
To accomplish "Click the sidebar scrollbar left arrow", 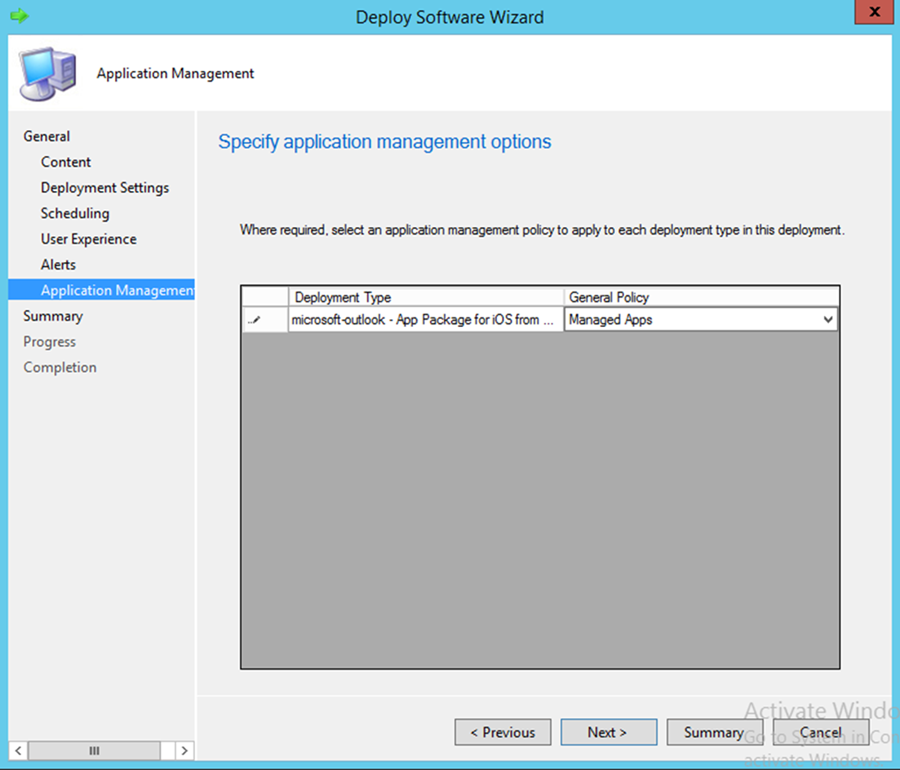I will (18, 750).
